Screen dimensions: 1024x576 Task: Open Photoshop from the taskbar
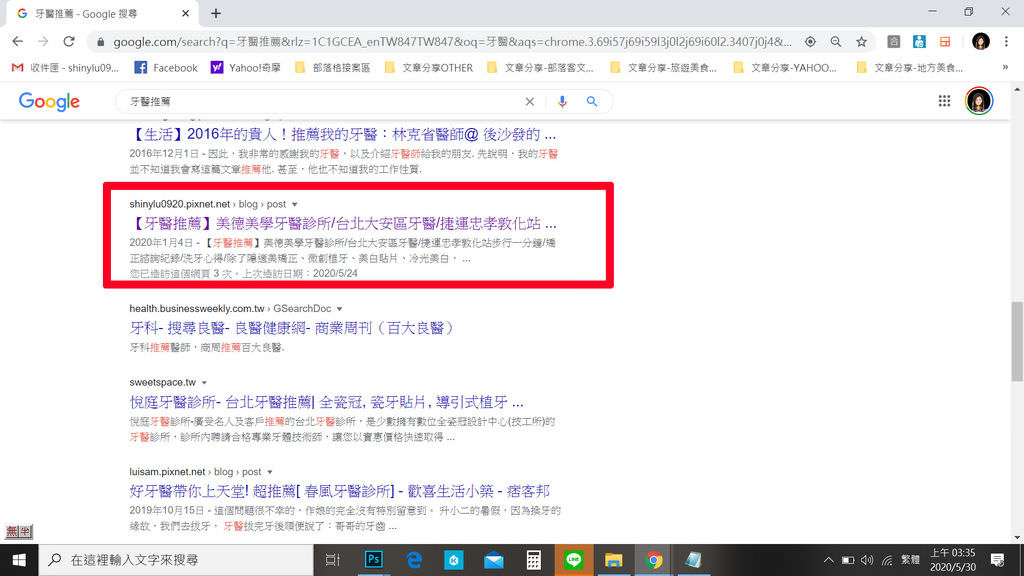tap(374, 560)
